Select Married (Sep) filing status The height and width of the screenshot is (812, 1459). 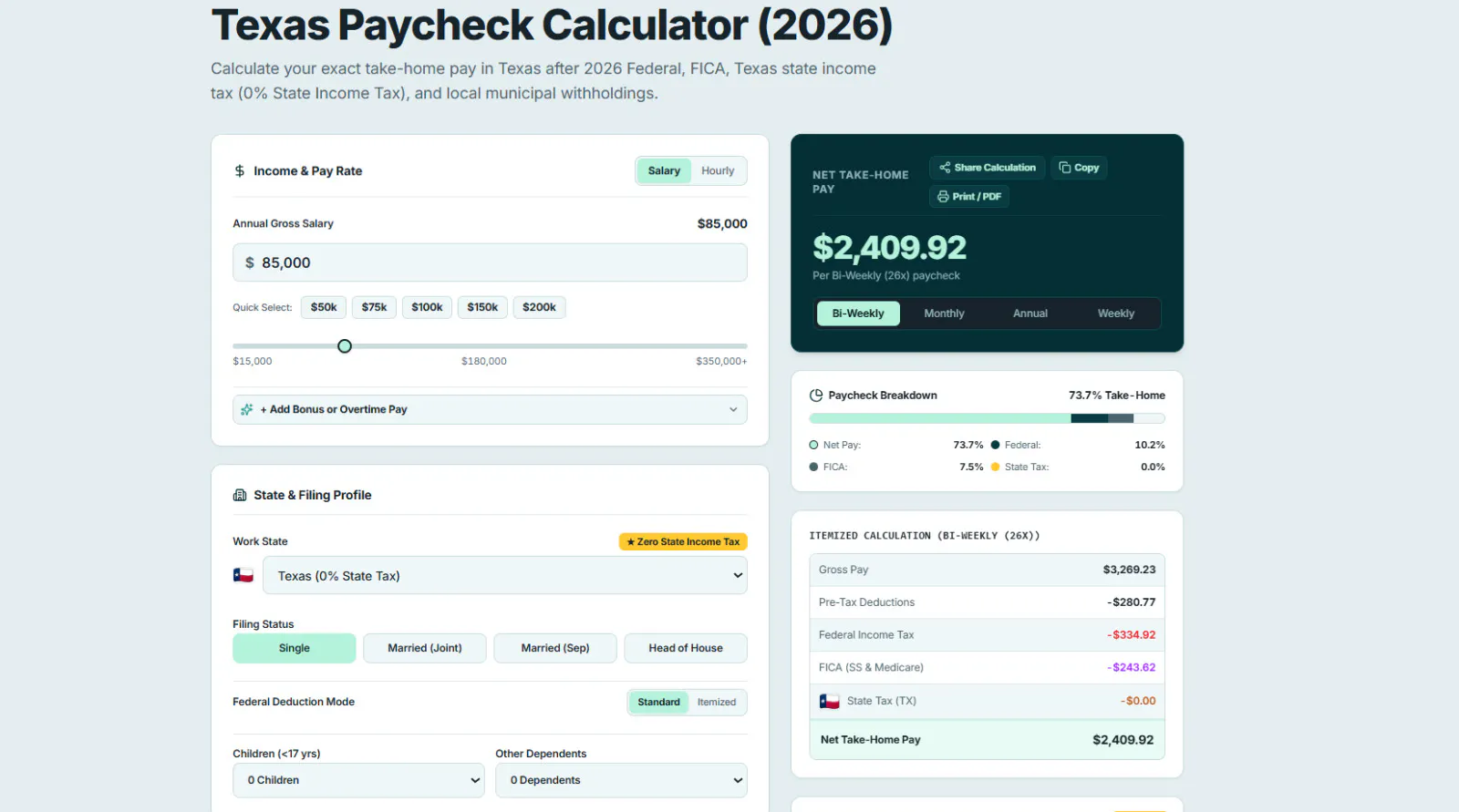click(x=555, y=648)
